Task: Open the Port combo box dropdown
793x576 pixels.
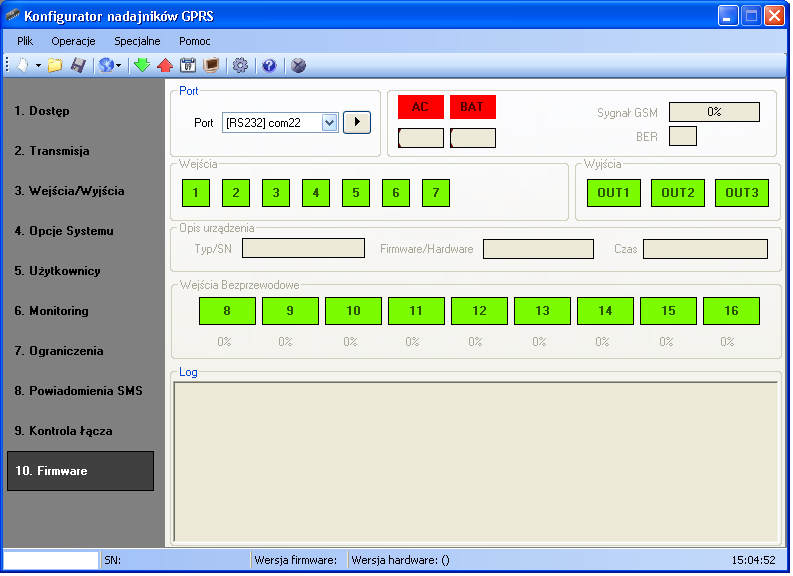Action: click(329, 122)
